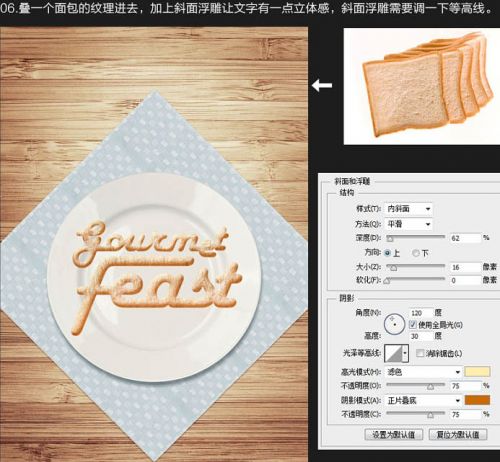Select the Up (上) direction radio
The height and width of the screenshot is (462, 500).
(387, 253)
